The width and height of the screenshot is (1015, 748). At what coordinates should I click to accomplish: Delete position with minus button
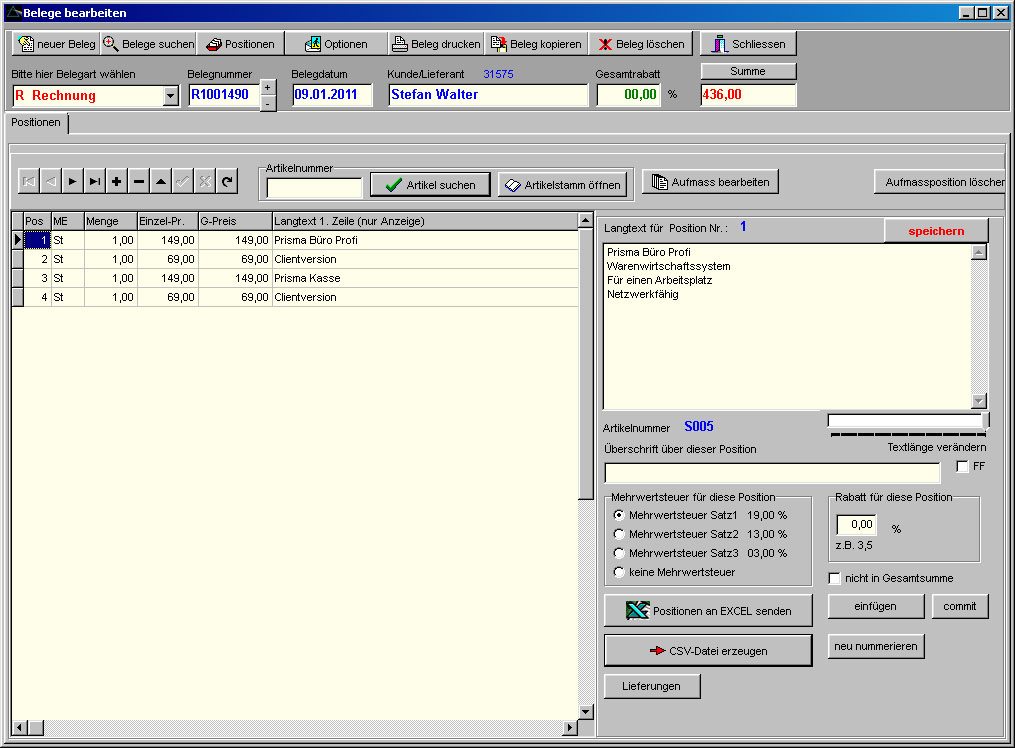coord(139,181)
